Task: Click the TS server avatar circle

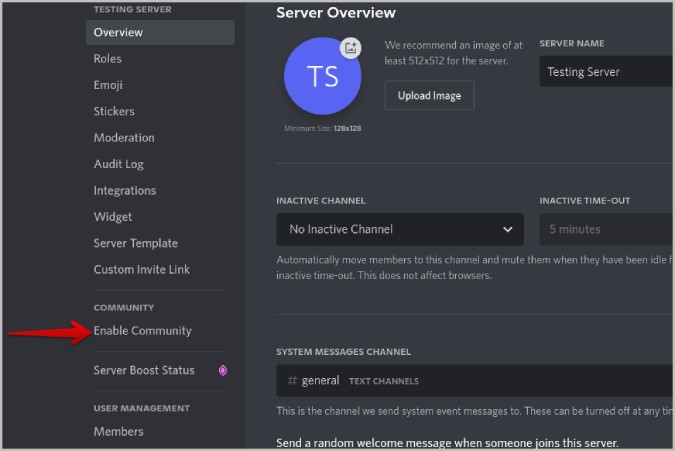Action: 322,76
